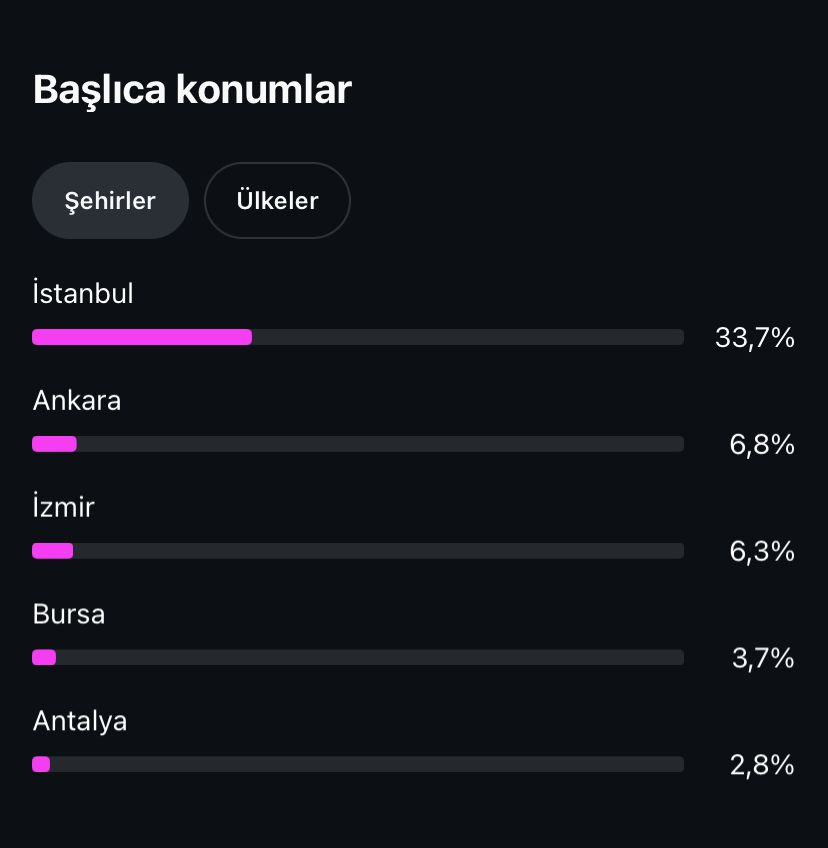Viewport: 828px width, 848px height.
Task: Select the Antalya city label
Action: (80, 721)
